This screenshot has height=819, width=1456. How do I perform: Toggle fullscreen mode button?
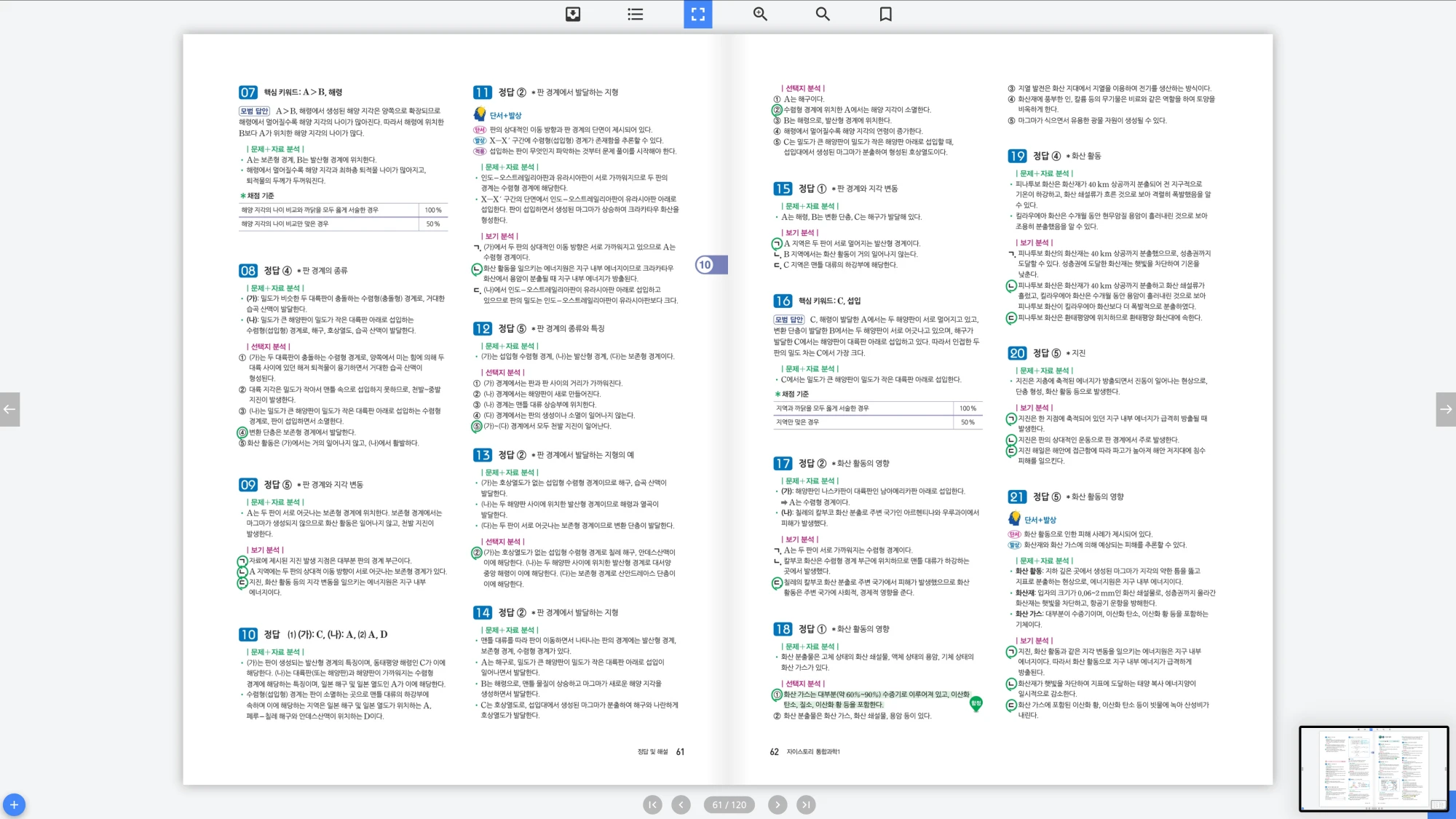697,14
